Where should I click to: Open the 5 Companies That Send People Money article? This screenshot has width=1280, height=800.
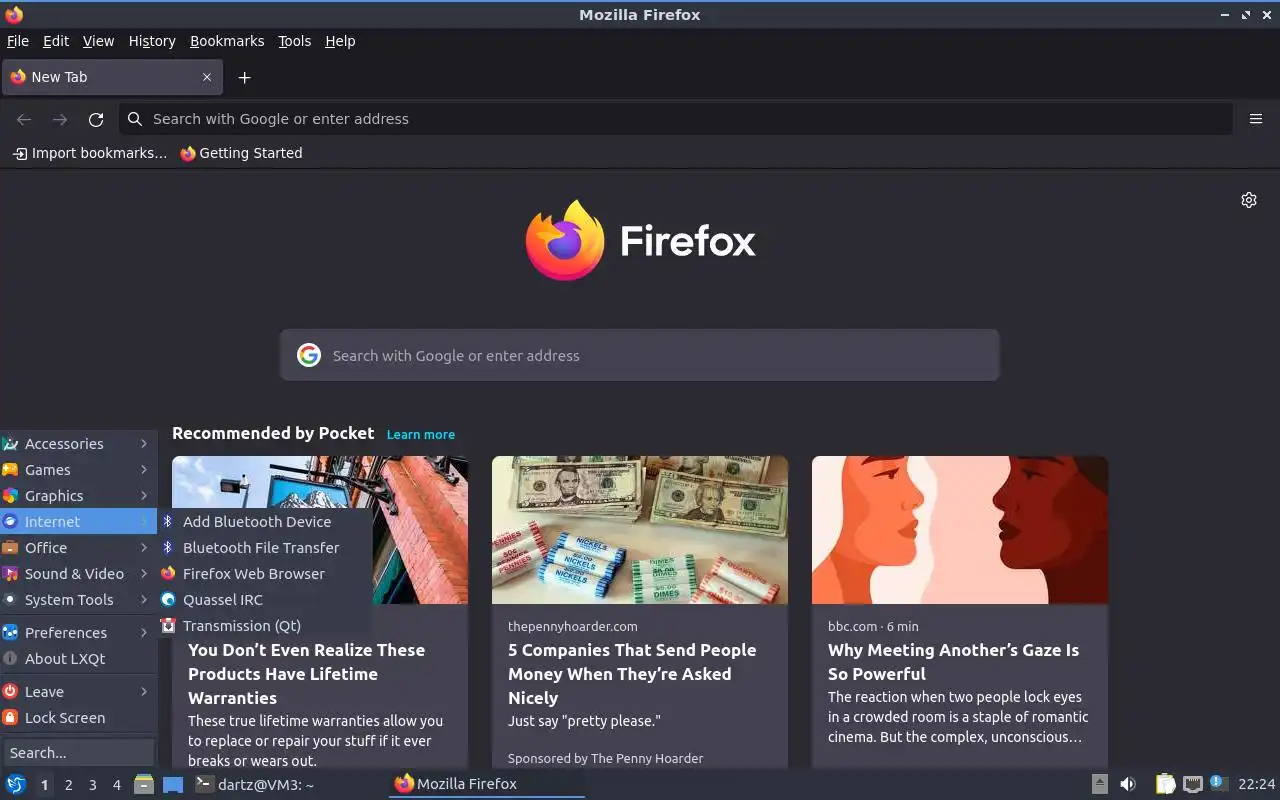click(x=632, y=674)
